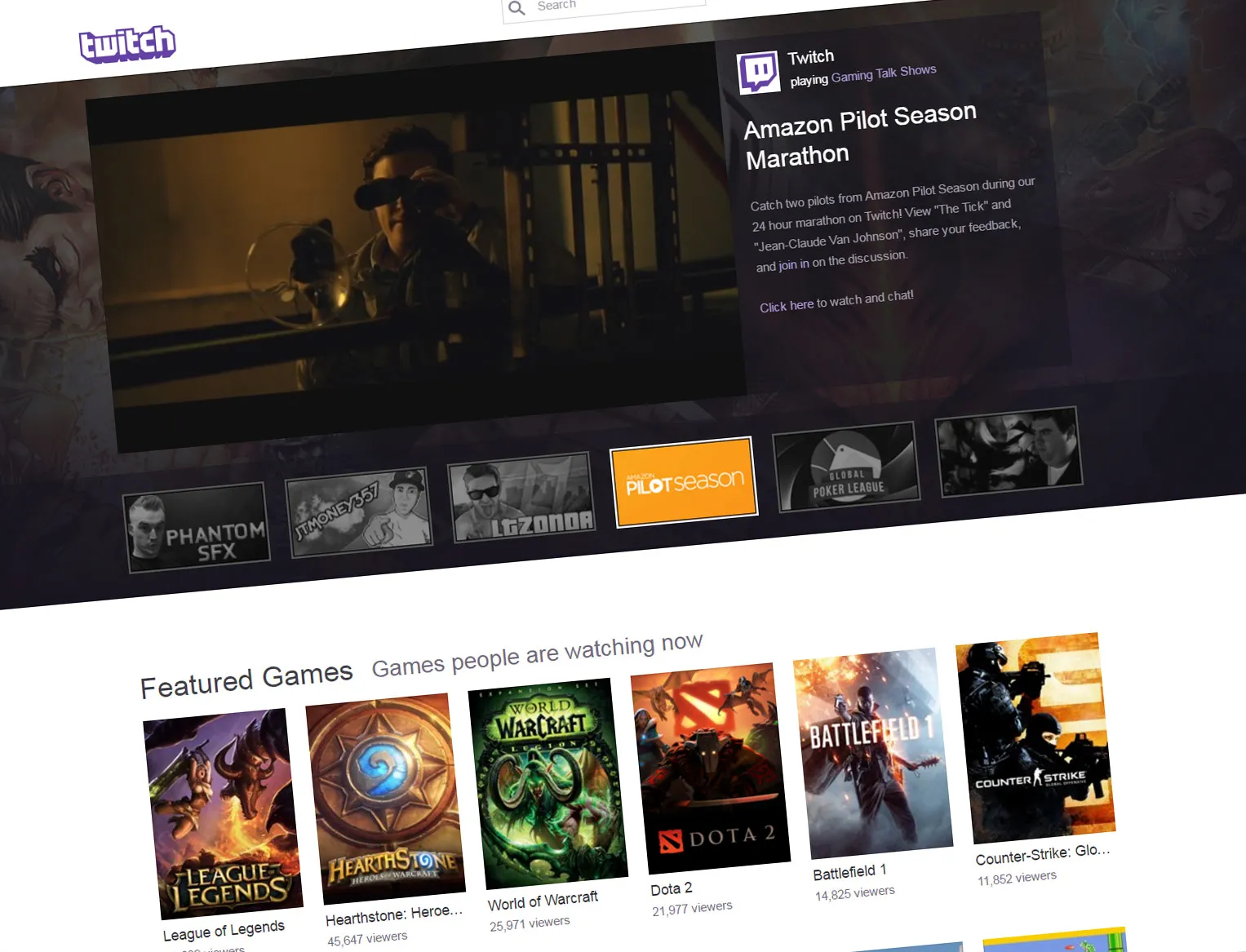Select the LGZonda carousel thumbnail
Screen dimensions: 1246x952
tap(521, 498)
